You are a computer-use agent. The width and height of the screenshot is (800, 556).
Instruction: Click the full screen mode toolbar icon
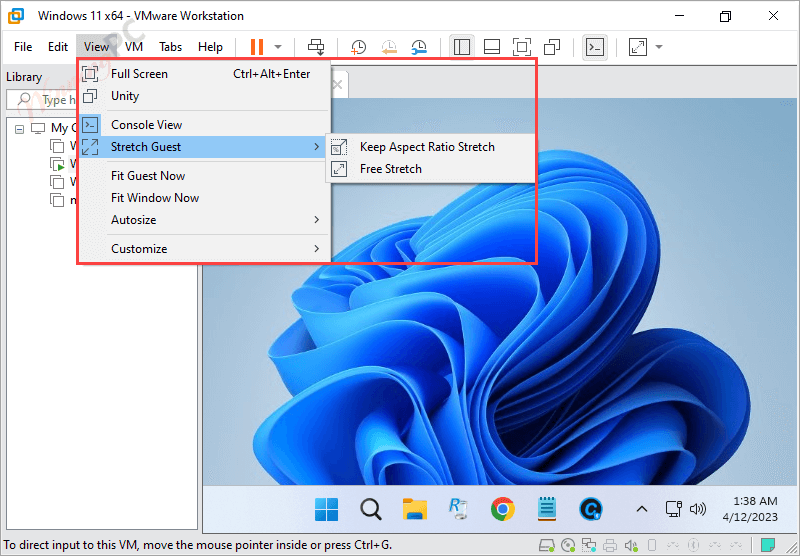[x=521, y=47]
